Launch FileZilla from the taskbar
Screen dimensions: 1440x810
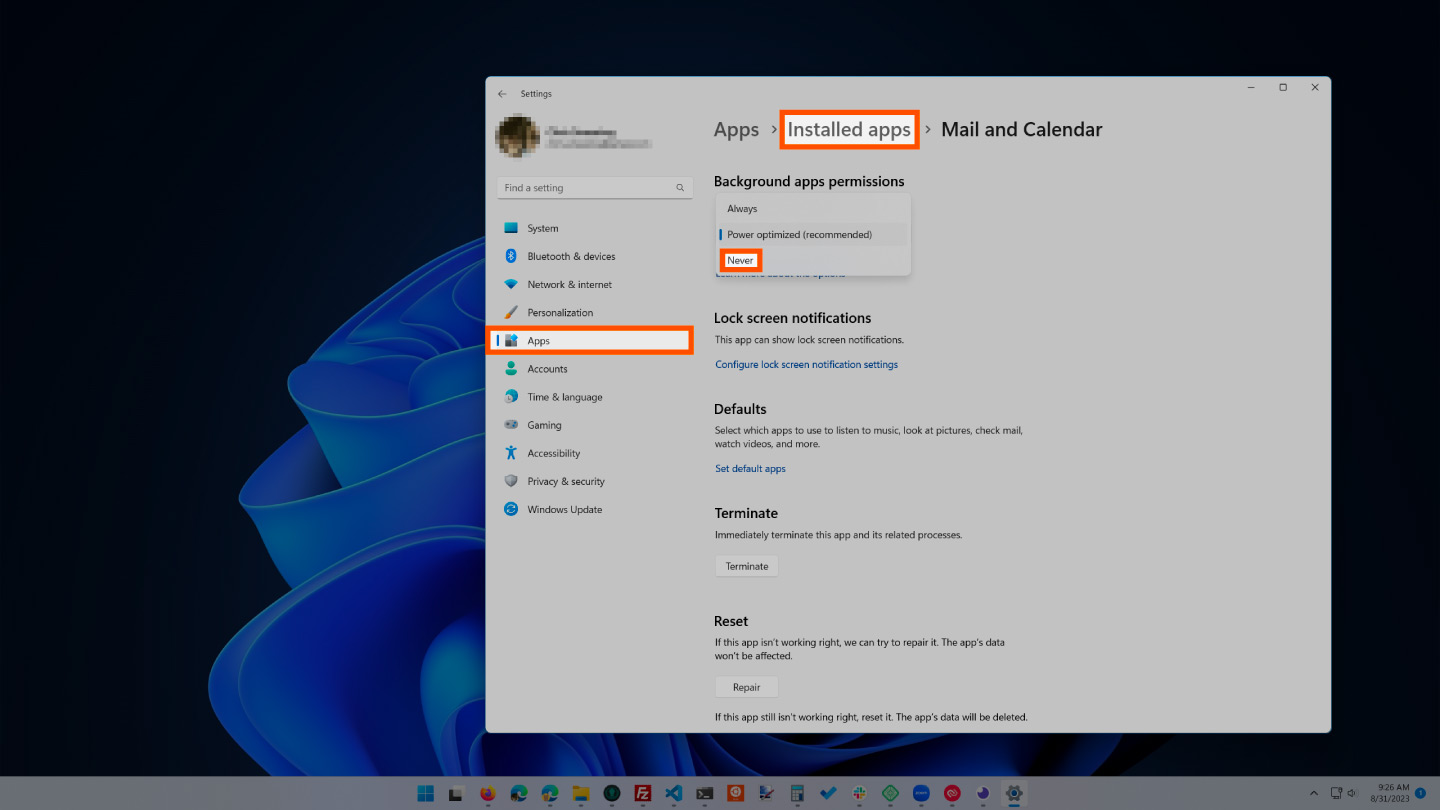coord(642,793)
